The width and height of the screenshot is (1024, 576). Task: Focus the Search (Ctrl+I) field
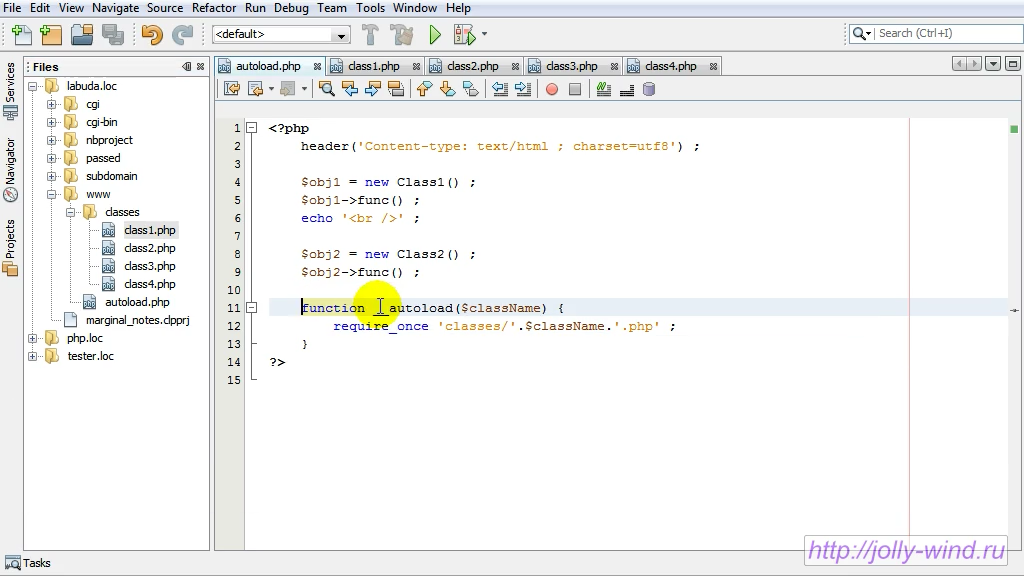(x=949, y=33)
